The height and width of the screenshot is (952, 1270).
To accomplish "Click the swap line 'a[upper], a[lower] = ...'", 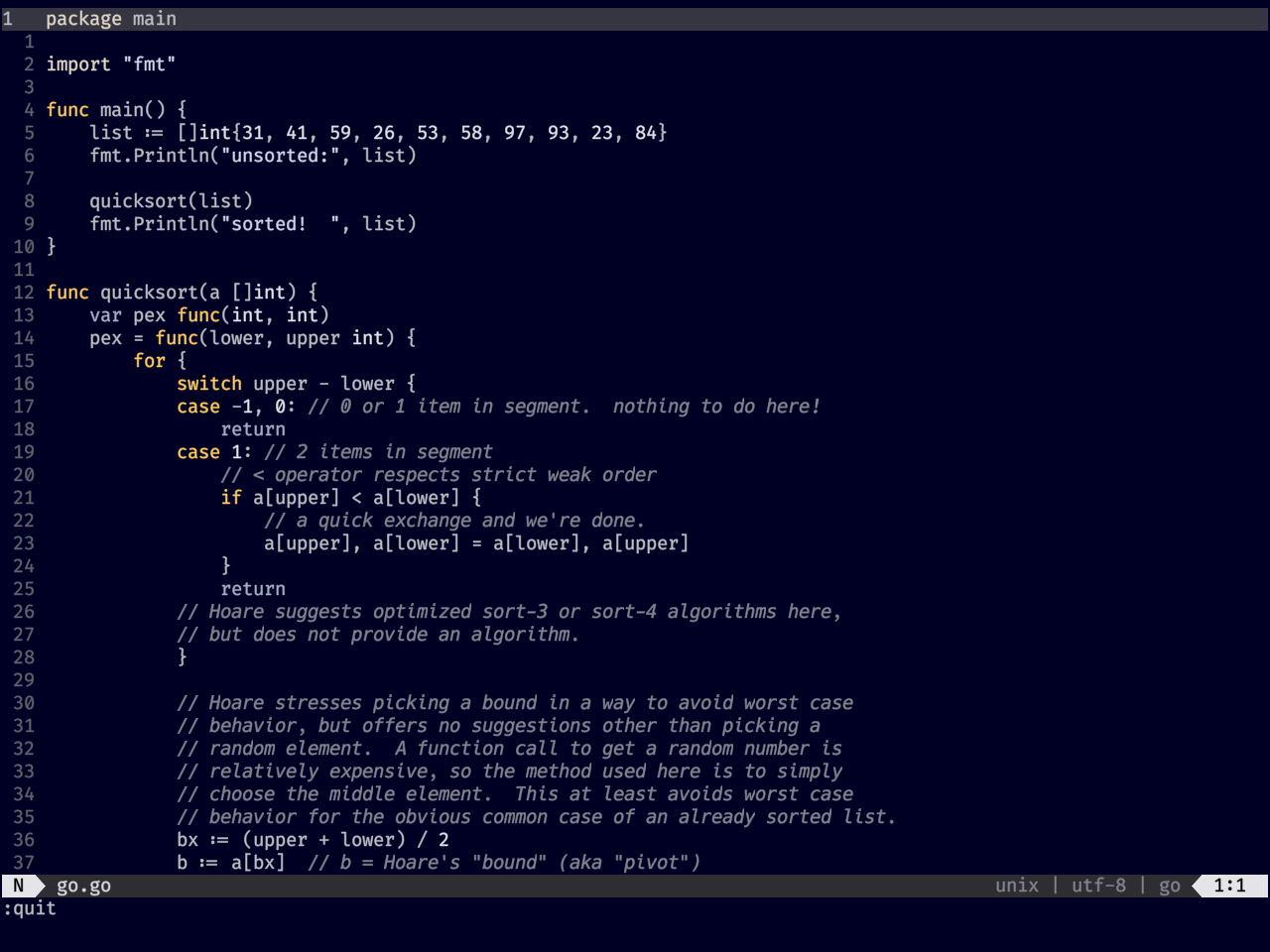I will [x=476, y=543].
